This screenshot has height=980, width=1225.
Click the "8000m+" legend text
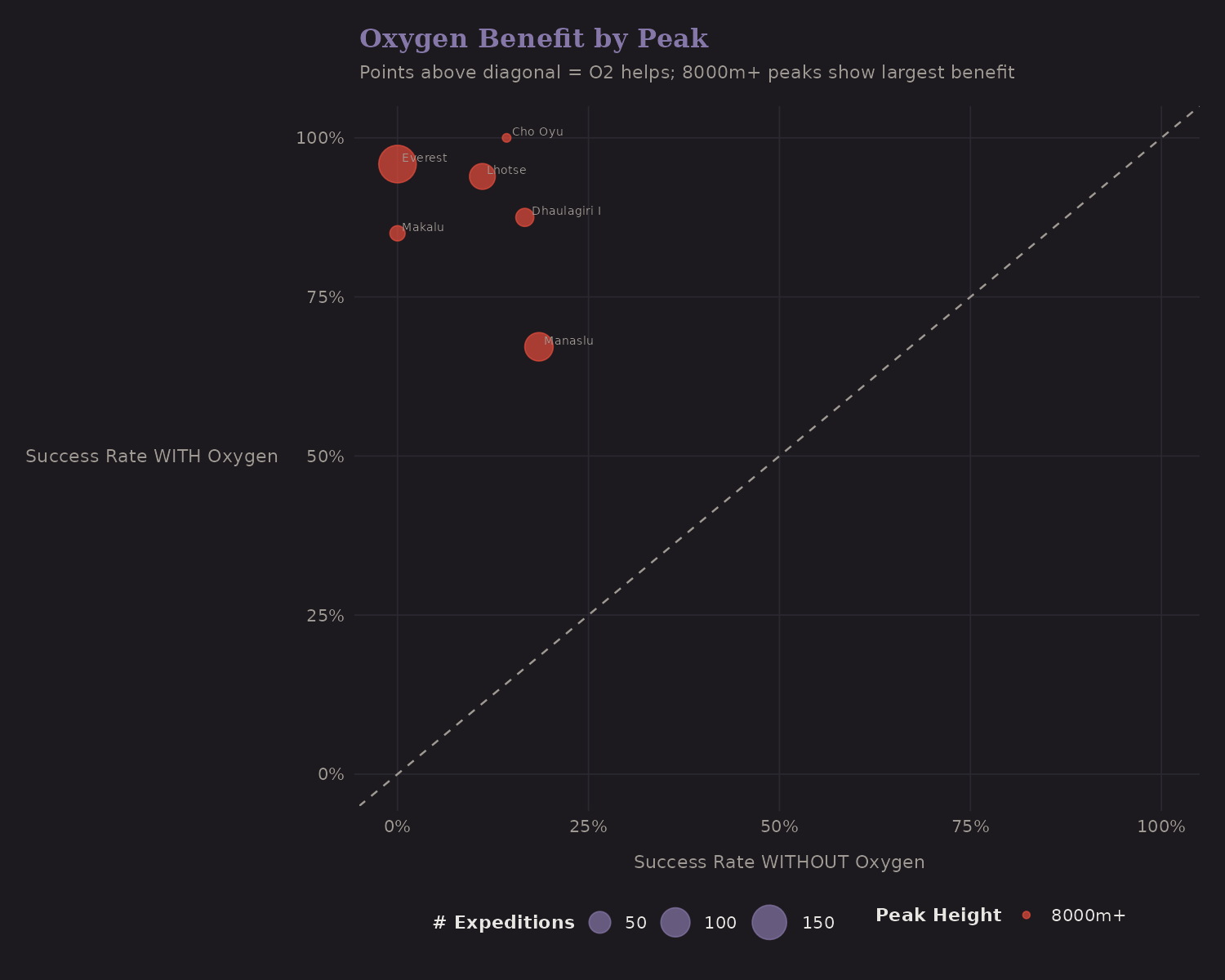click(x=1089, y=915)
